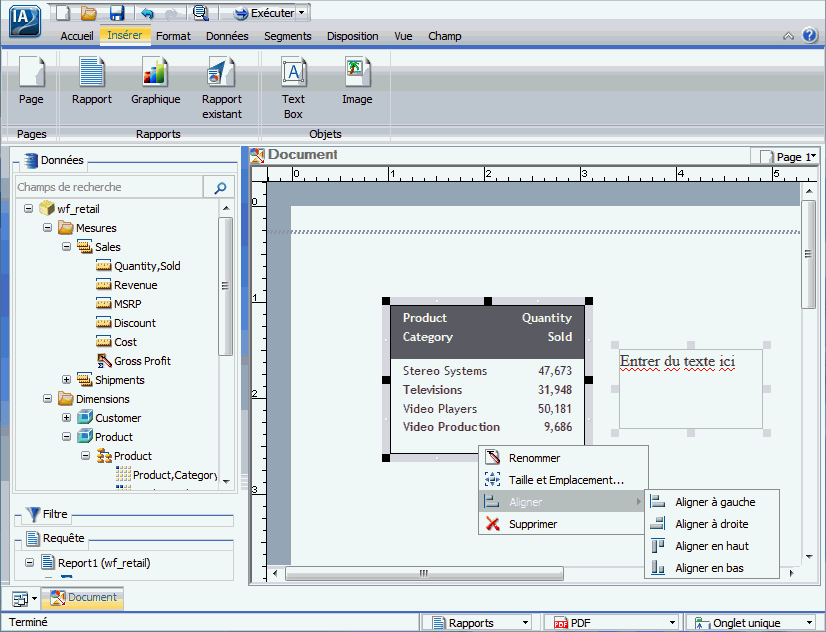Viewport: 826px width, 632px height.
Task: Collapse the Mesures folder
Action: pos(47,228)
